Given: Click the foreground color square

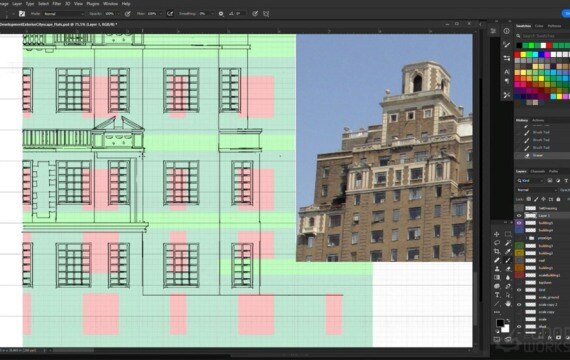Looking at the screenshot, I should (x=500, y=323).
